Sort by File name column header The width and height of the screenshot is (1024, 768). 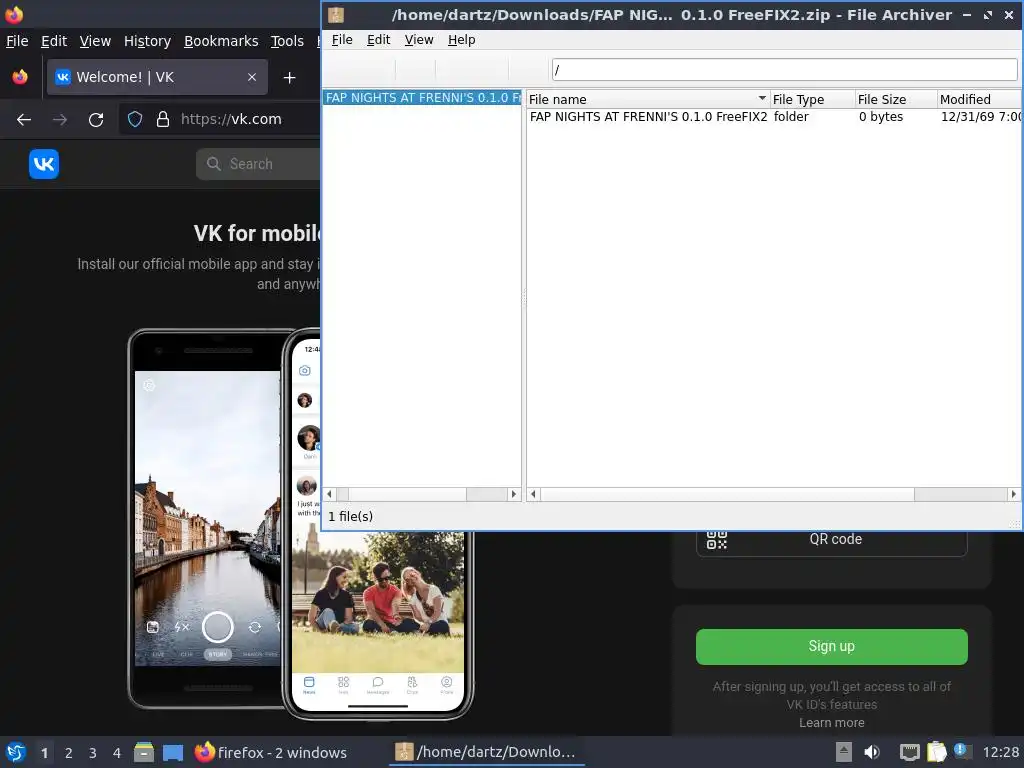(x=648, y=99)
